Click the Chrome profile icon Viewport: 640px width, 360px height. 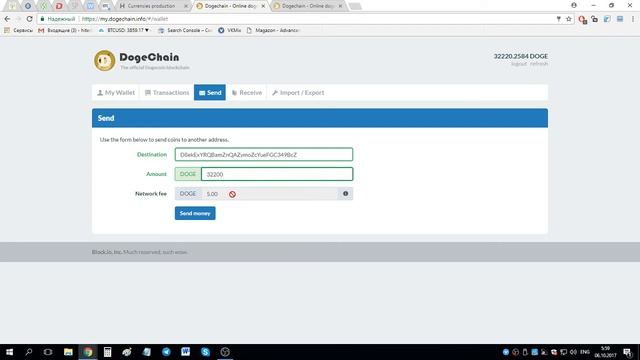(574, 5)
